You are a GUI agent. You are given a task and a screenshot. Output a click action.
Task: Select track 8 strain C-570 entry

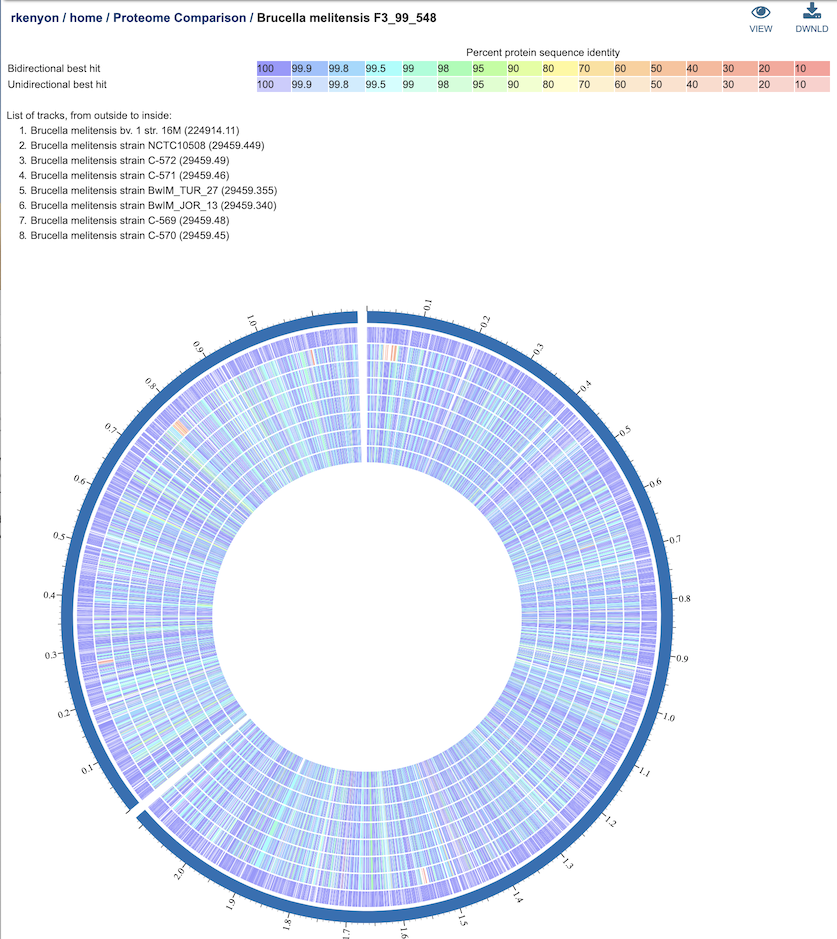coord(130,235)
